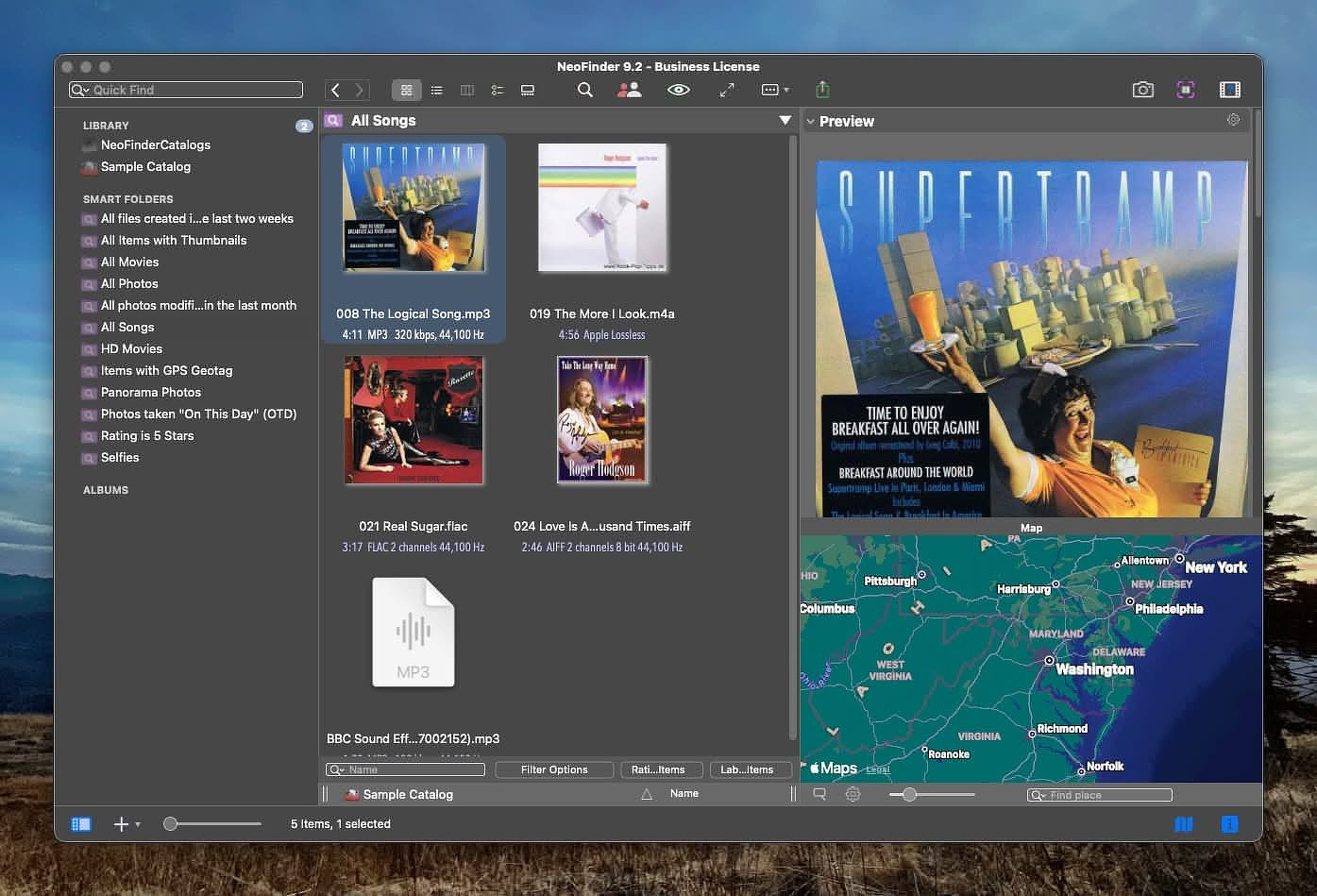Open the All Songs dropdown triangle
Viewport: 1317px width, 896px height.
785,120
